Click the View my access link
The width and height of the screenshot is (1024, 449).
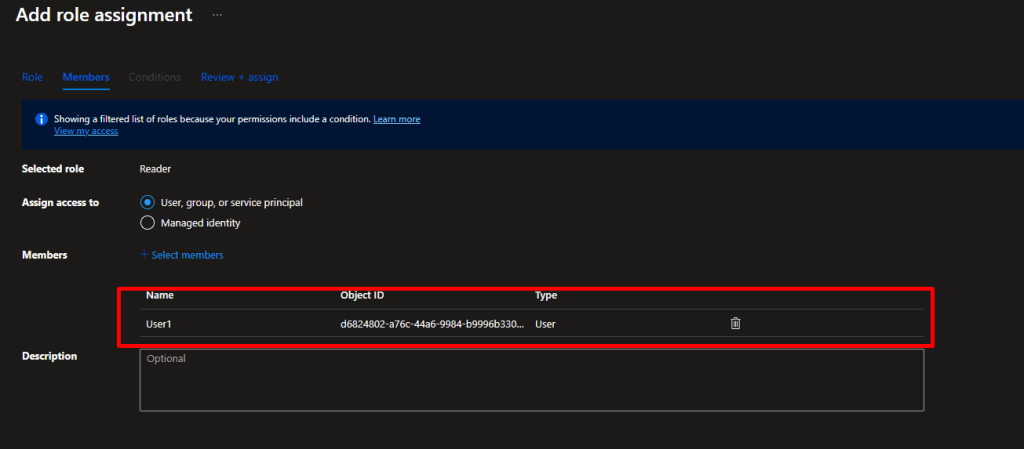click(86, 131)
